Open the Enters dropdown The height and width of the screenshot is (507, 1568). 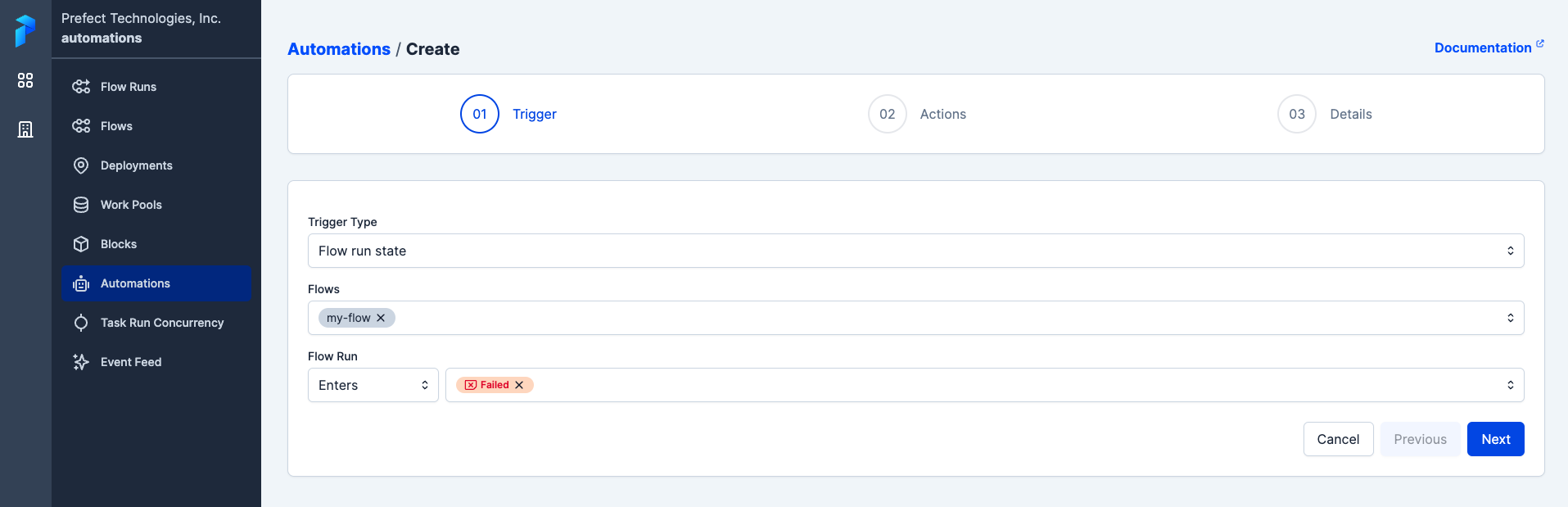[x=373, y=385]
